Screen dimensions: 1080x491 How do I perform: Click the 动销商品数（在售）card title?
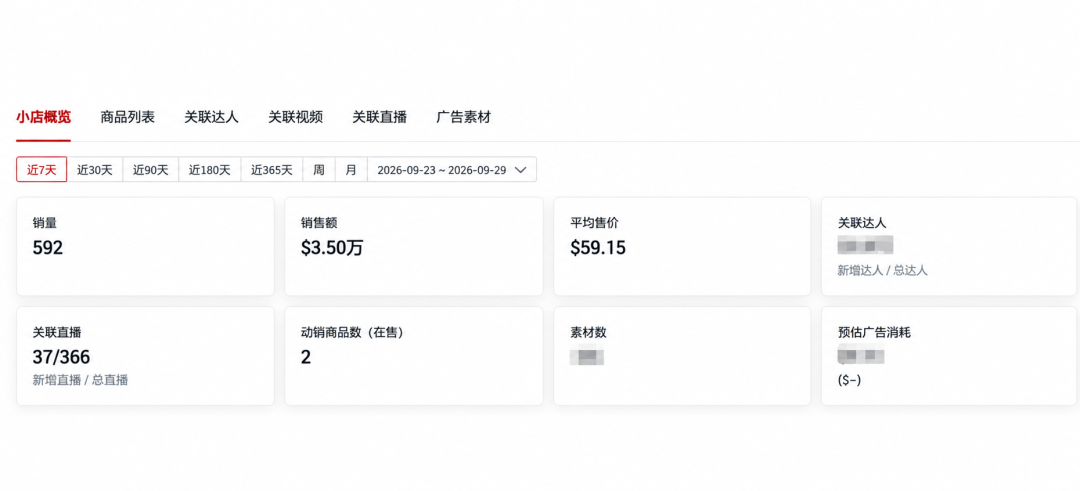pos(355,333)
